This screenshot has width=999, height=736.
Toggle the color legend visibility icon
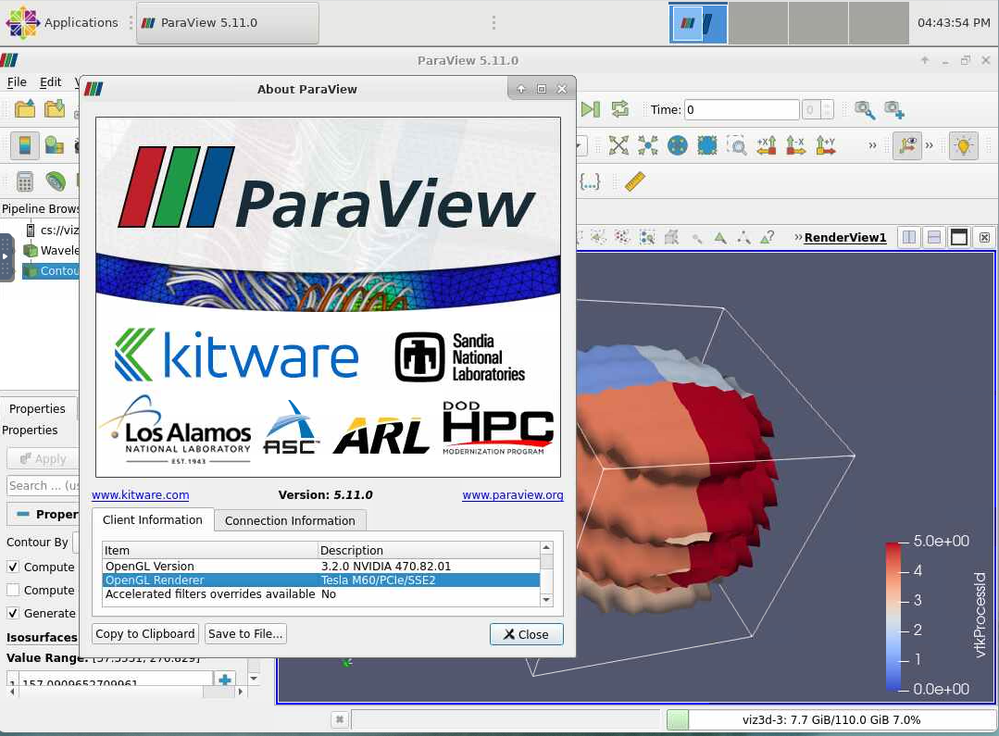(25, 146)
